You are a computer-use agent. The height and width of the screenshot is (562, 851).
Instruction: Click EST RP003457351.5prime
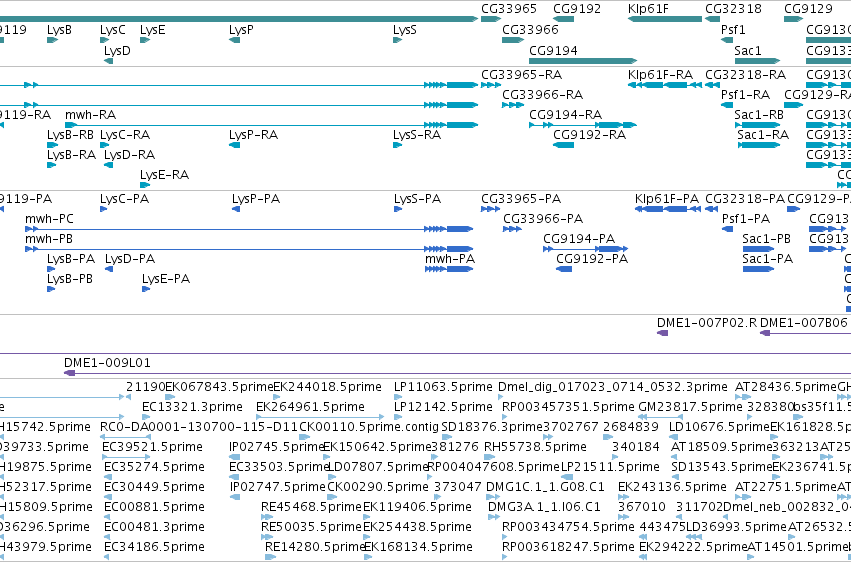[x=505, y=417]
